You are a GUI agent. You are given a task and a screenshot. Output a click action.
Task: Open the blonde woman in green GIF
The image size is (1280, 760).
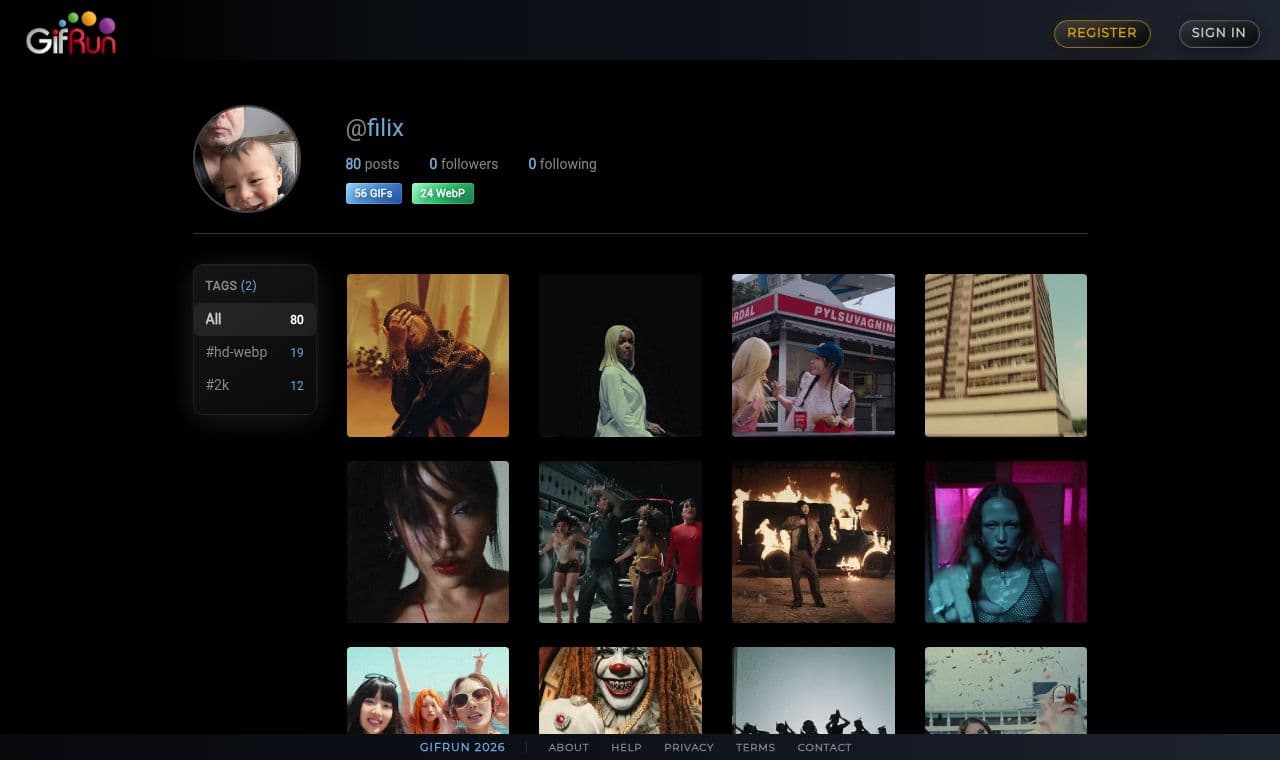(x=620, y=355)
